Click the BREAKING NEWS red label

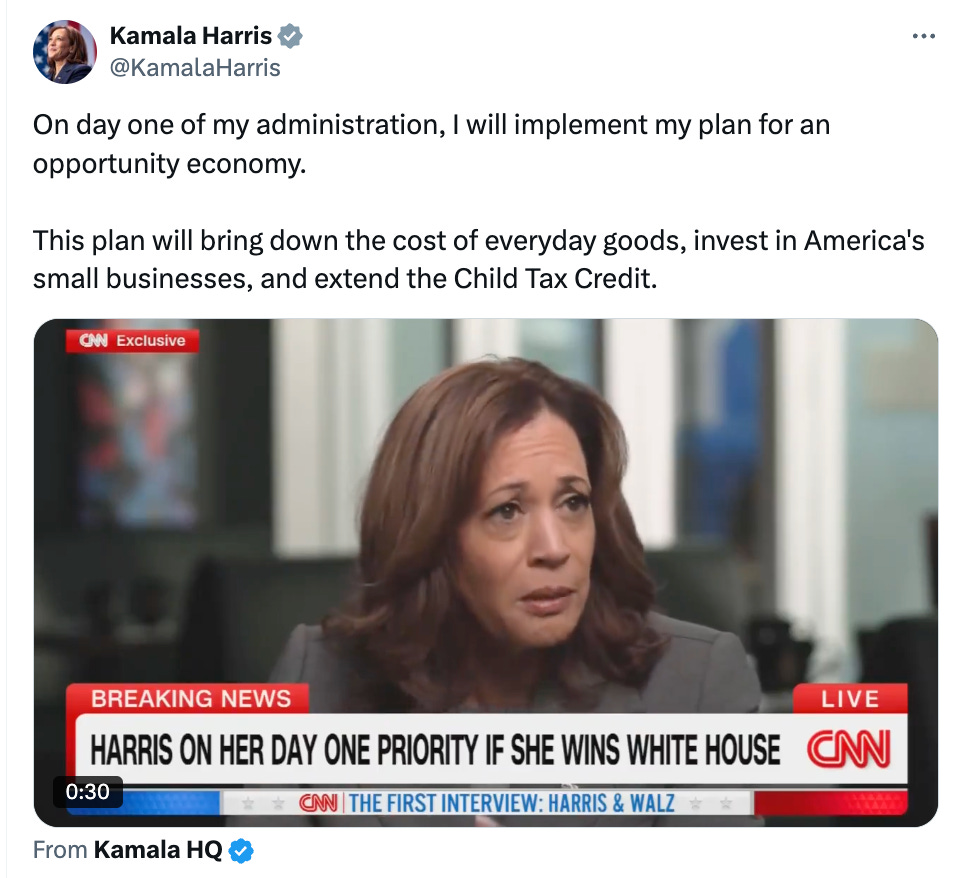191,698
